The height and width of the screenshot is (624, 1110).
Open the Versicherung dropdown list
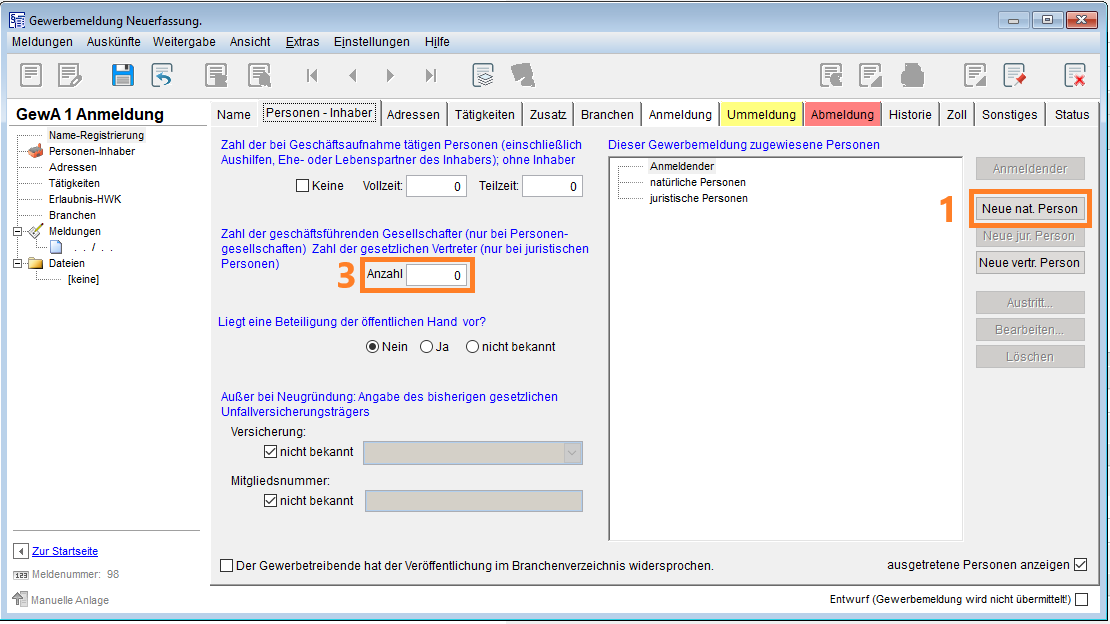(x=573, y=452)
